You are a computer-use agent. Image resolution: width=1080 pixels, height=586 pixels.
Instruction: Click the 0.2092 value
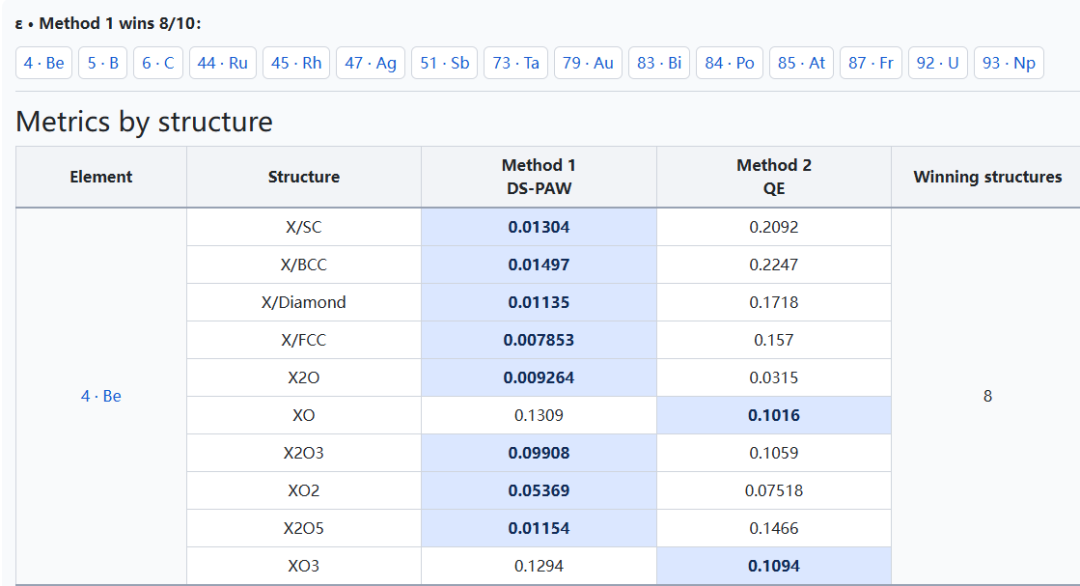(x=773, y=227)
